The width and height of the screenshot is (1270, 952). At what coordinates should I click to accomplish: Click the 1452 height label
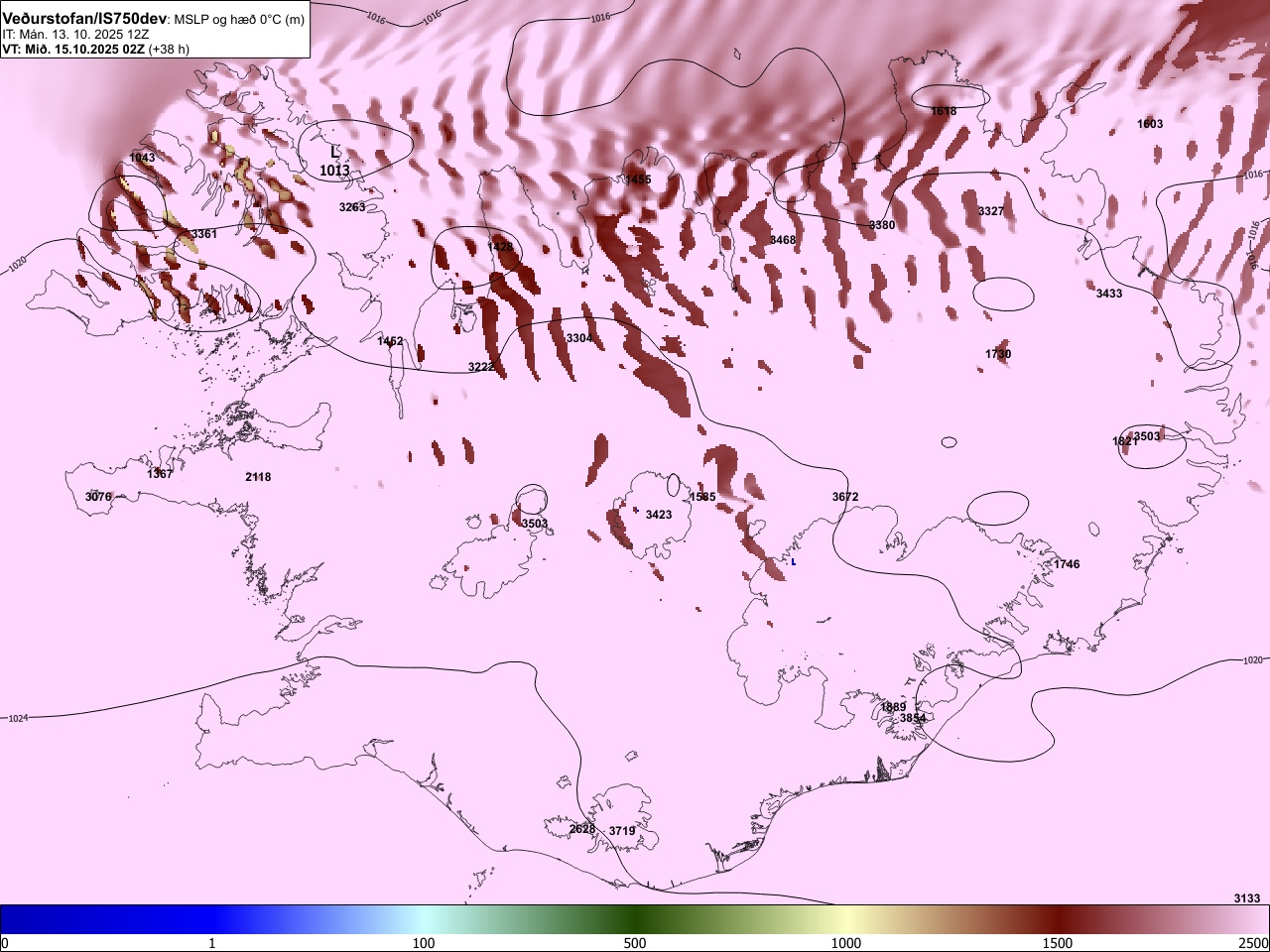[x=391, y=341]
